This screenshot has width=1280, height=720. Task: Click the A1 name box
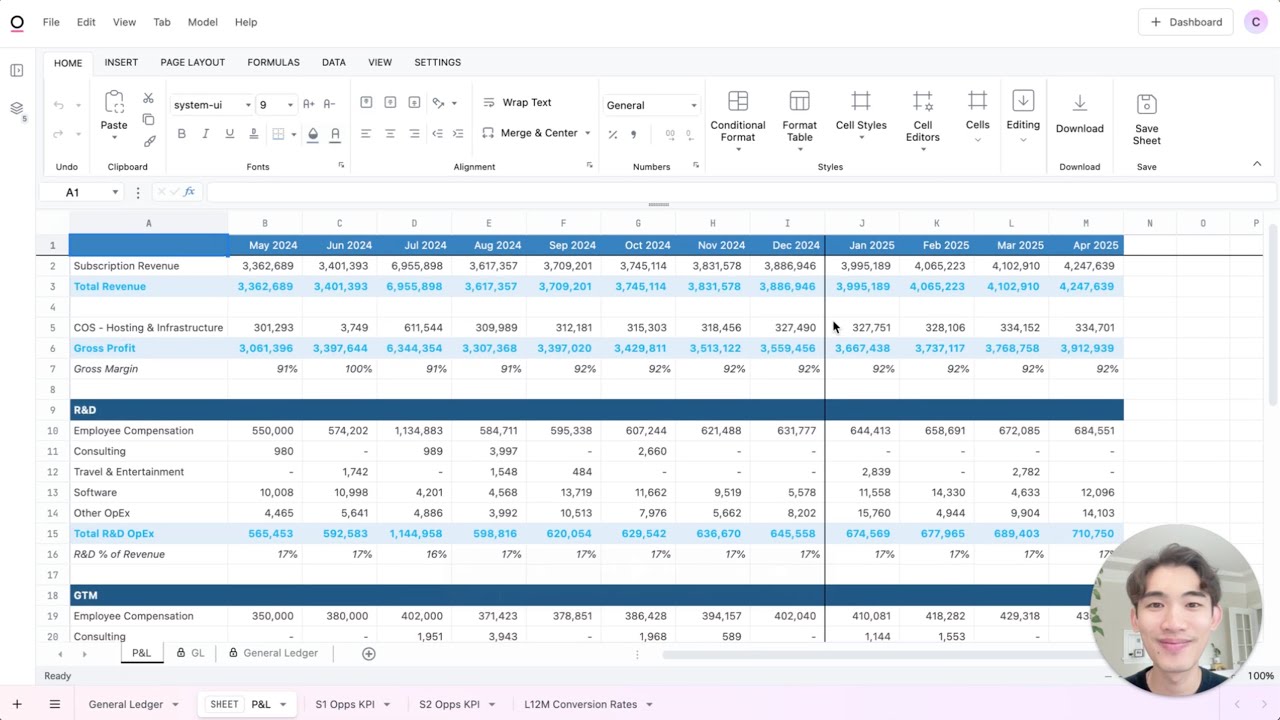pyautogui.click(x=80, y=192)
